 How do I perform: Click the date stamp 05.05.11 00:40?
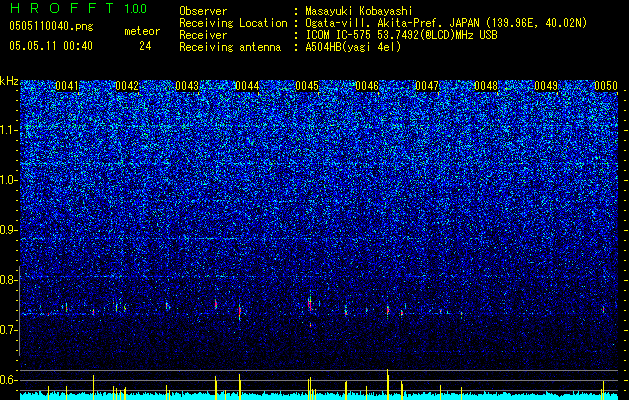(x=51, y=46)
